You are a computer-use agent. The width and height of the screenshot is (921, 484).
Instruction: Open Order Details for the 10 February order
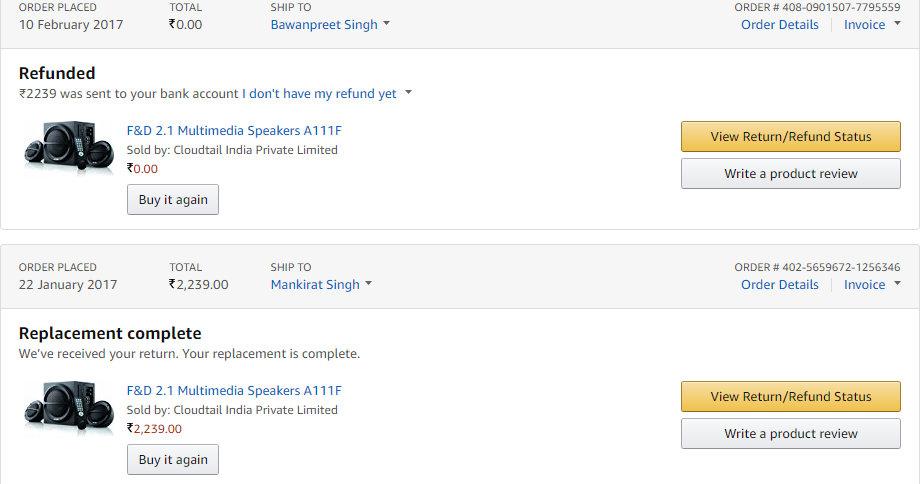click(x=779, y=25)
